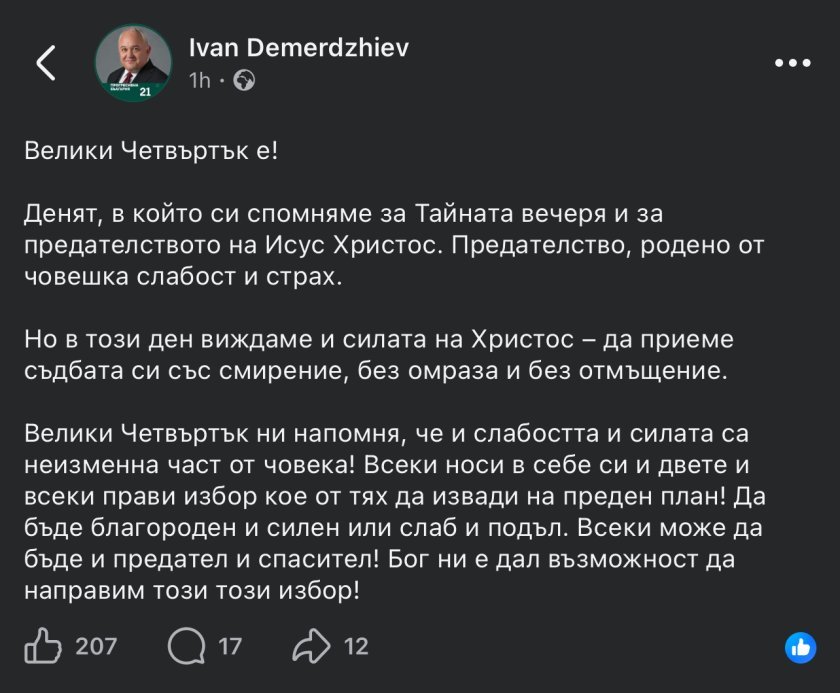This screenshot has width=840, height=693.
Task: View the 207 likes count
Action: [96, 647]
